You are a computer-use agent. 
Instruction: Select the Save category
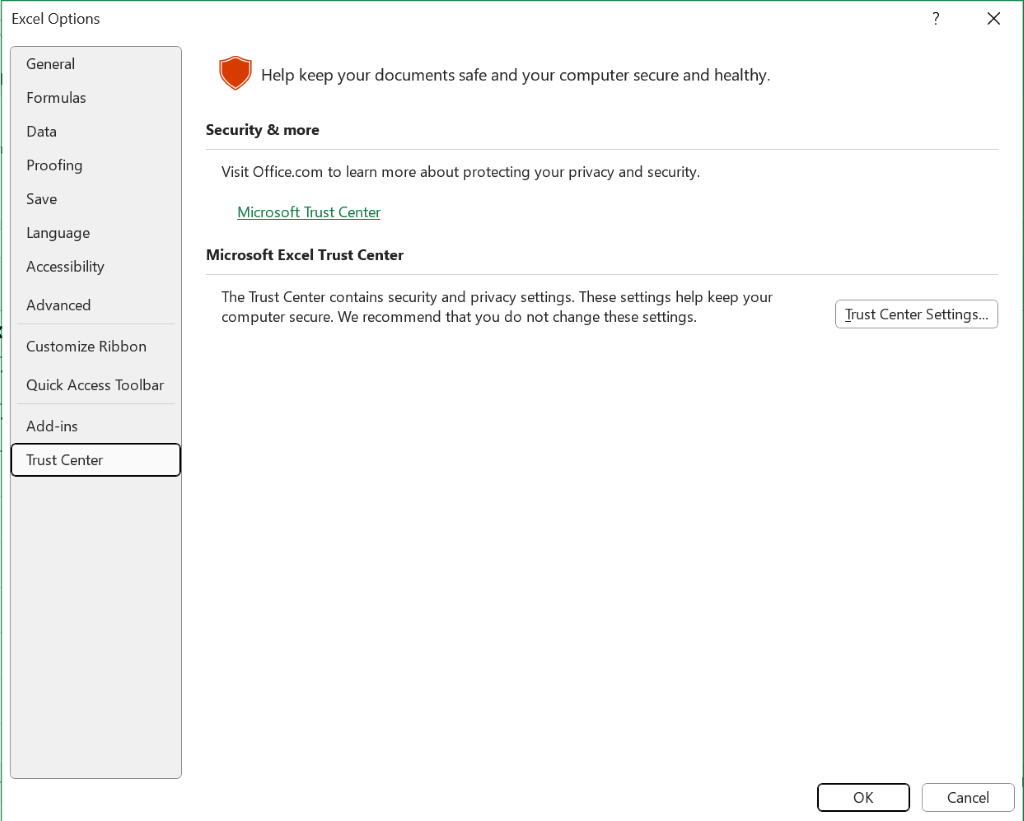coord(95,199)
